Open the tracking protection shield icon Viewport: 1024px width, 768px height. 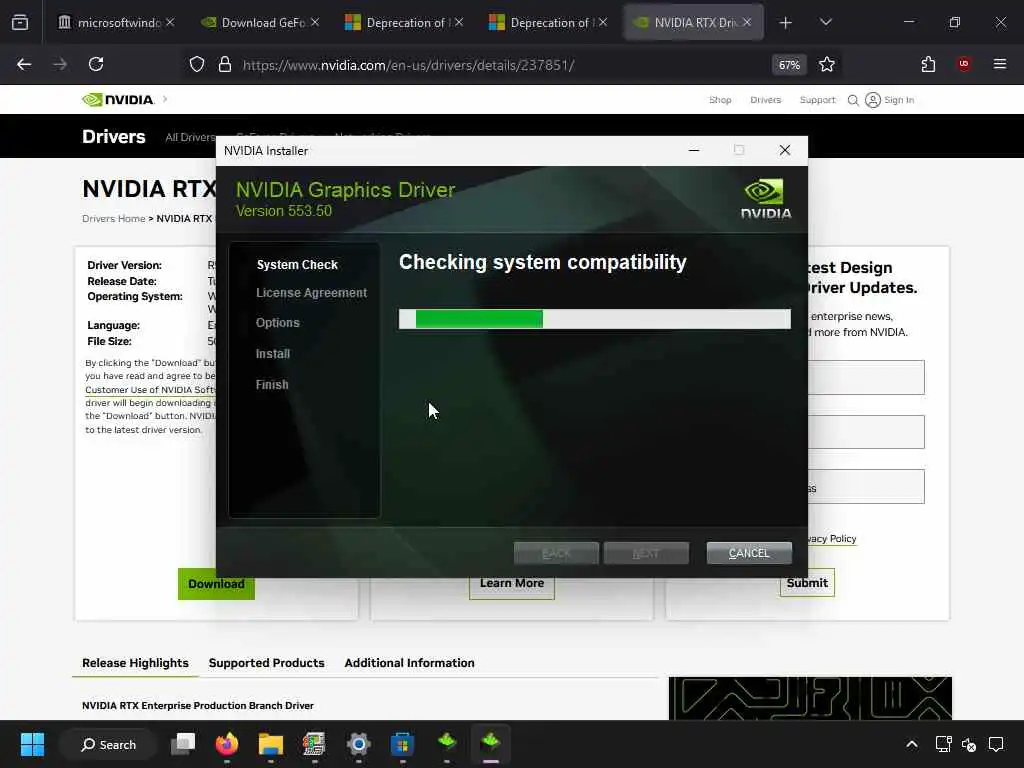(197, 64)
